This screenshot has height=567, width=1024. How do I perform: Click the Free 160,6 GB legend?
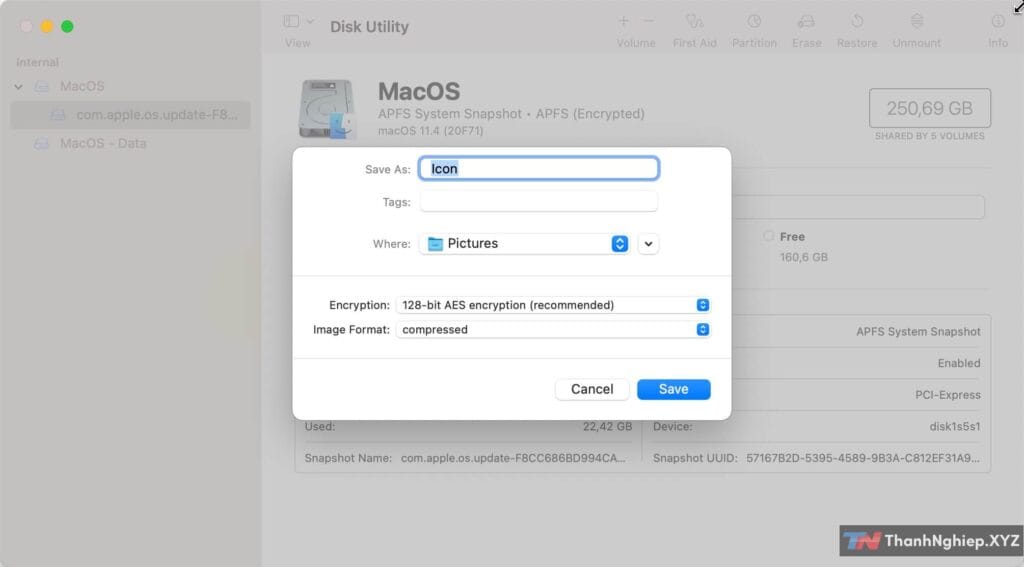(796, 246)
